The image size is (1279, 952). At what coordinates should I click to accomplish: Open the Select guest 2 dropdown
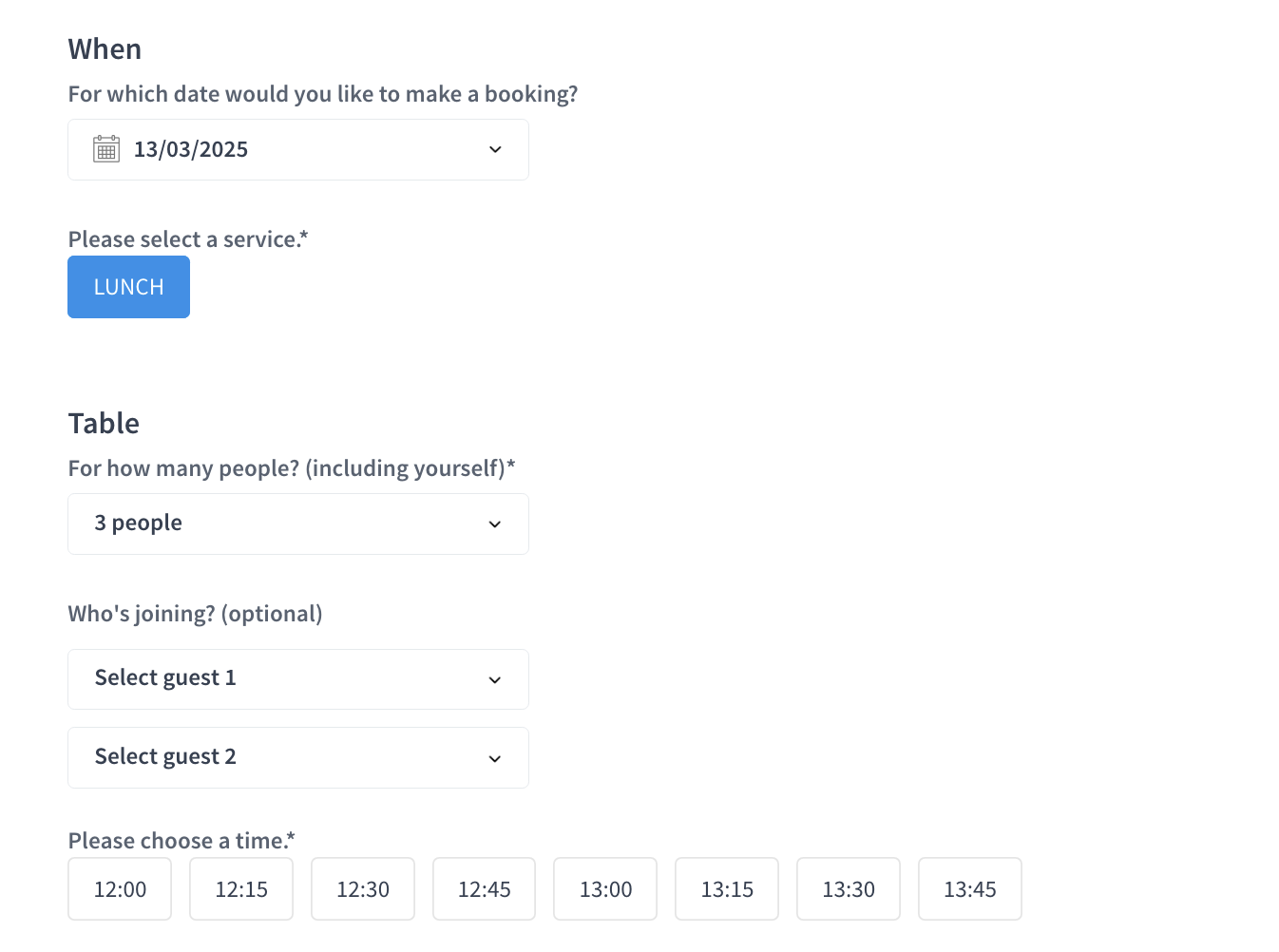click(298, 758)
